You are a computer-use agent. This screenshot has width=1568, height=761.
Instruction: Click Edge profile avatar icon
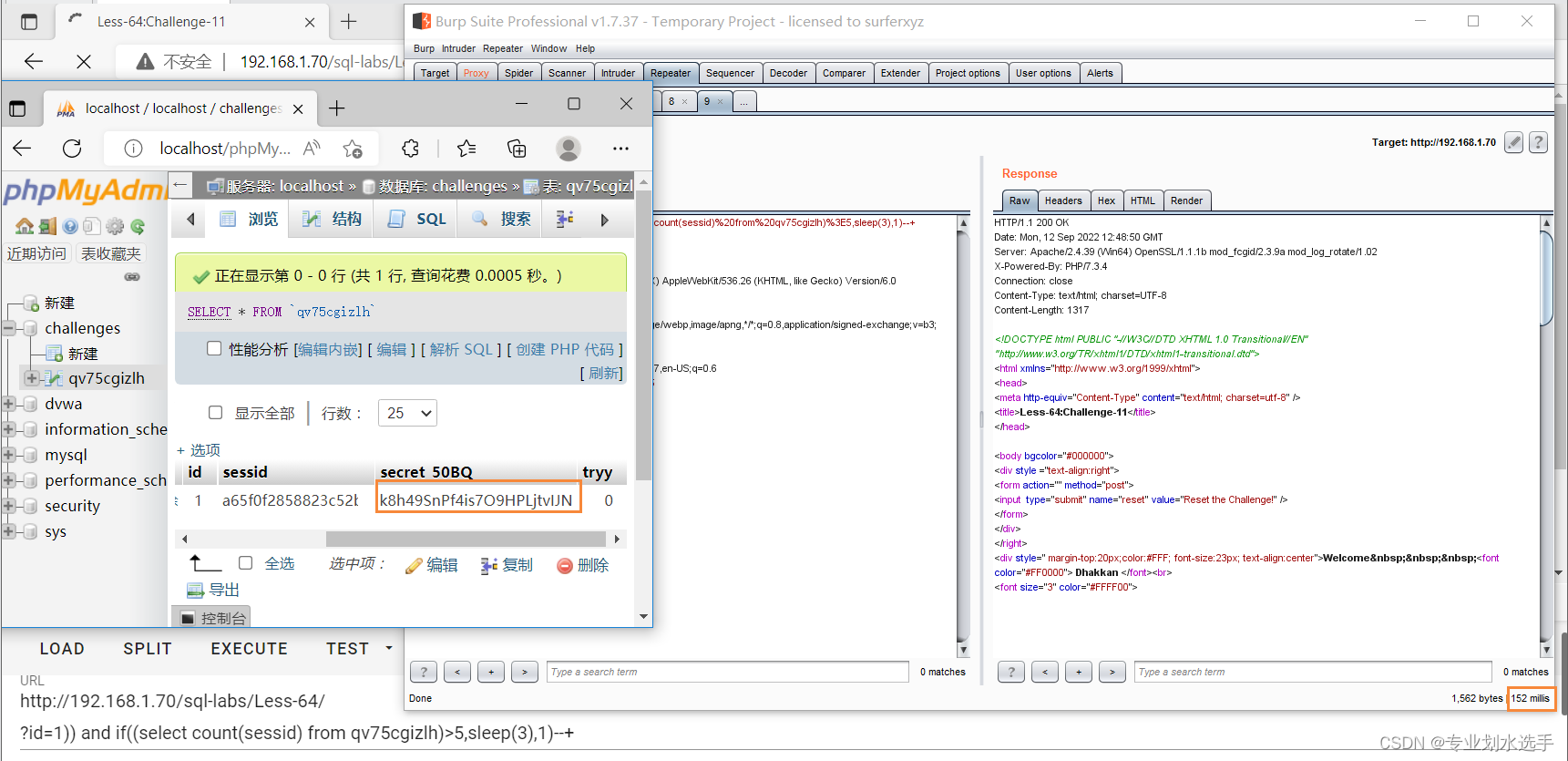click(569, 149)
